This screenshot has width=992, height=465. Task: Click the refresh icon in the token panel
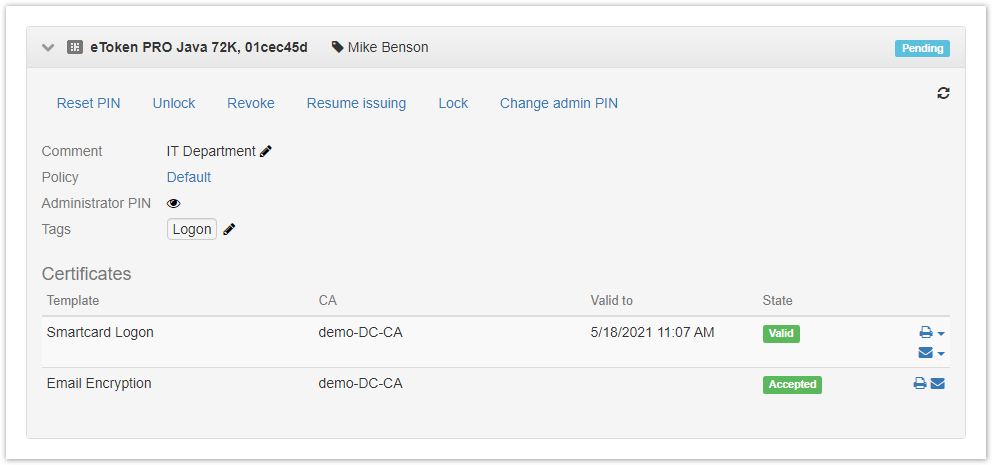tap(943, 93)
